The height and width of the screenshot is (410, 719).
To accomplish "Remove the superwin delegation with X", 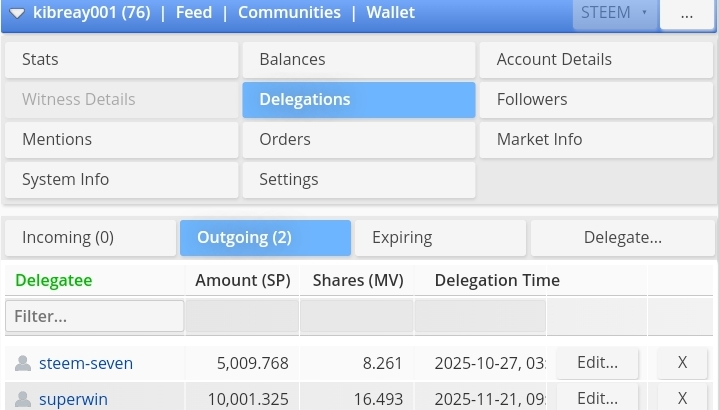I will pyautogui.click(x=682, y=398).
